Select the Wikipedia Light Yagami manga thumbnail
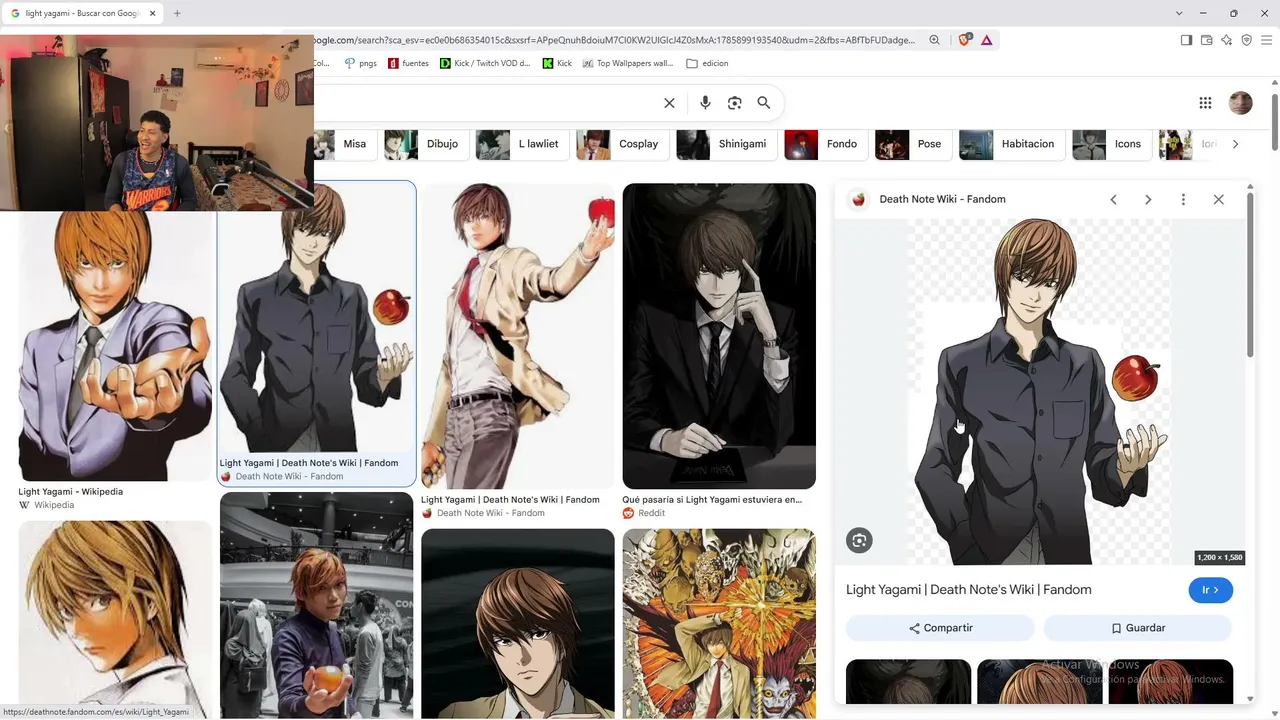 [115, 345]
